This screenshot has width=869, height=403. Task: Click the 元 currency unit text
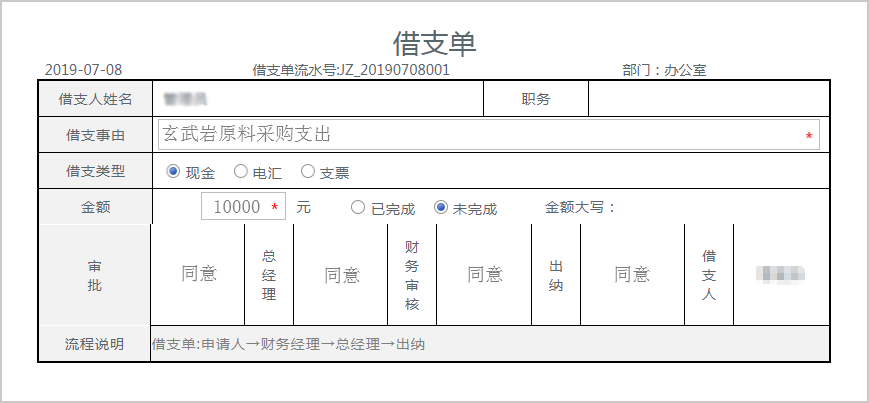[x=303, y=208]
